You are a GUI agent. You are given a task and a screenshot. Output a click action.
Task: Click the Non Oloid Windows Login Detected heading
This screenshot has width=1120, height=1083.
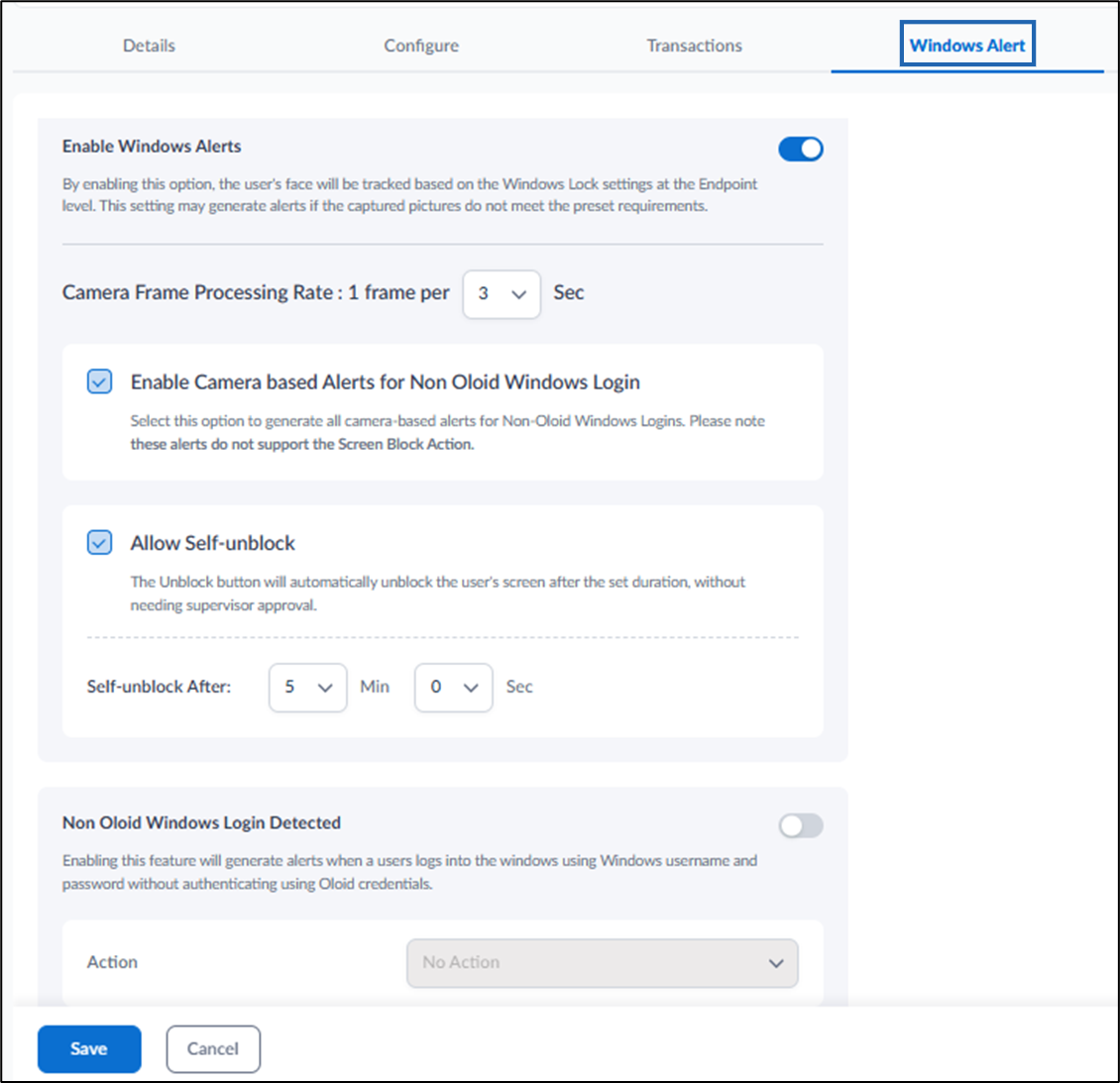pyautogui.click(x=201, y=822)
